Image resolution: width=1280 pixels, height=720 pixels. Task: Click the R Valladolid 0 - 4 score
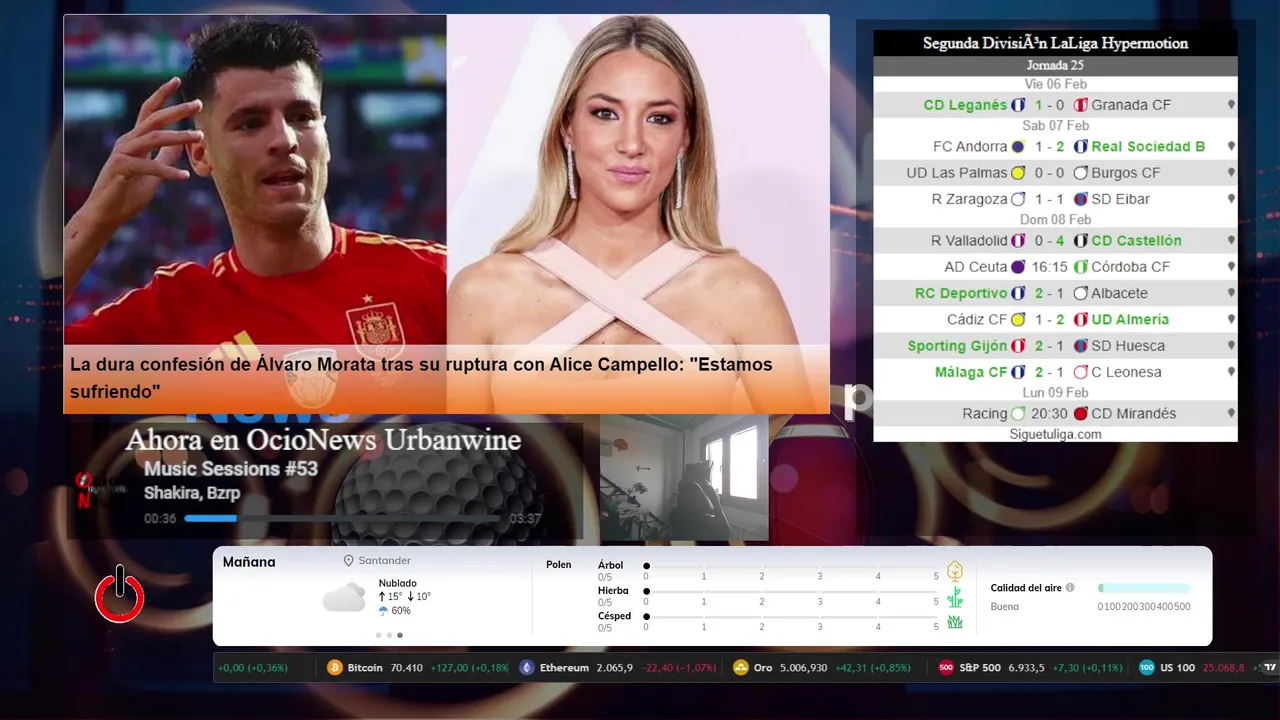point(1049,241)
